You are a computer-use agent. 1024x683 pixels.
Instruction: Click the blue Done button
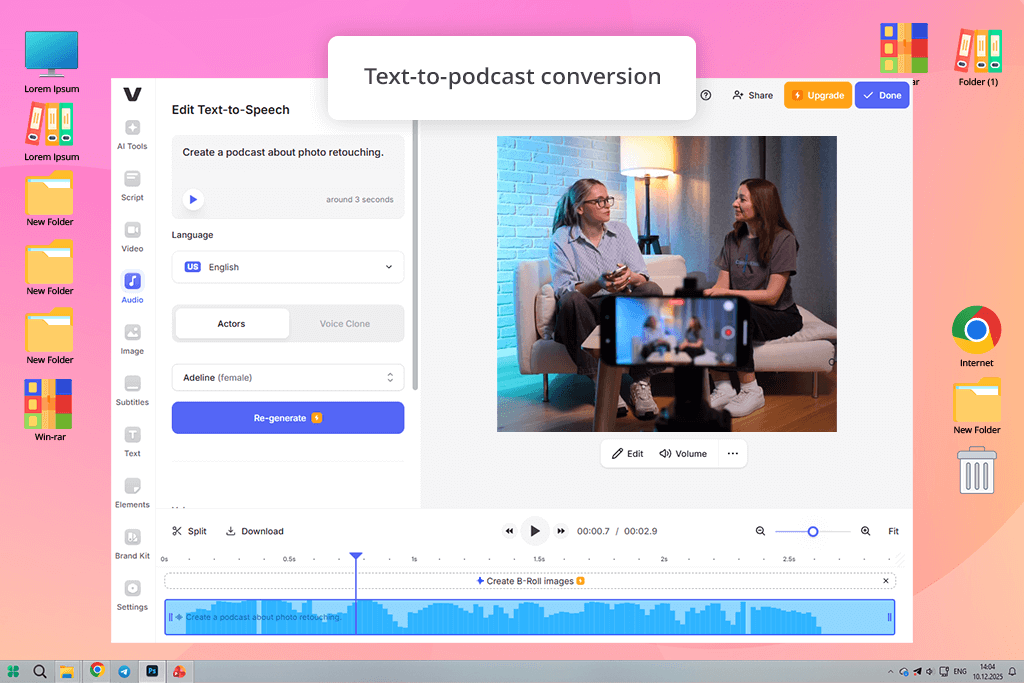point(882,95)
